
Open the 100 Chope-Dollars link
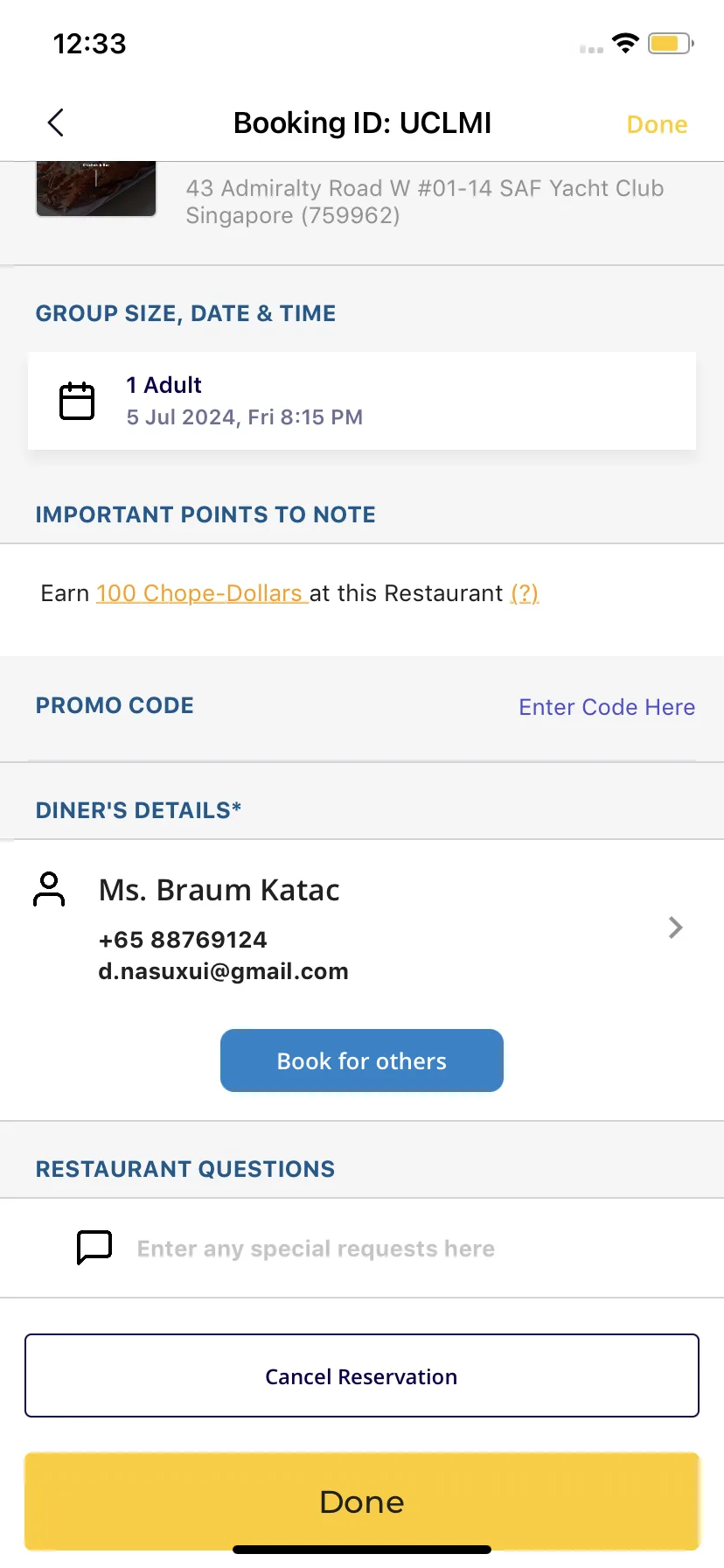tap(202, 593)
